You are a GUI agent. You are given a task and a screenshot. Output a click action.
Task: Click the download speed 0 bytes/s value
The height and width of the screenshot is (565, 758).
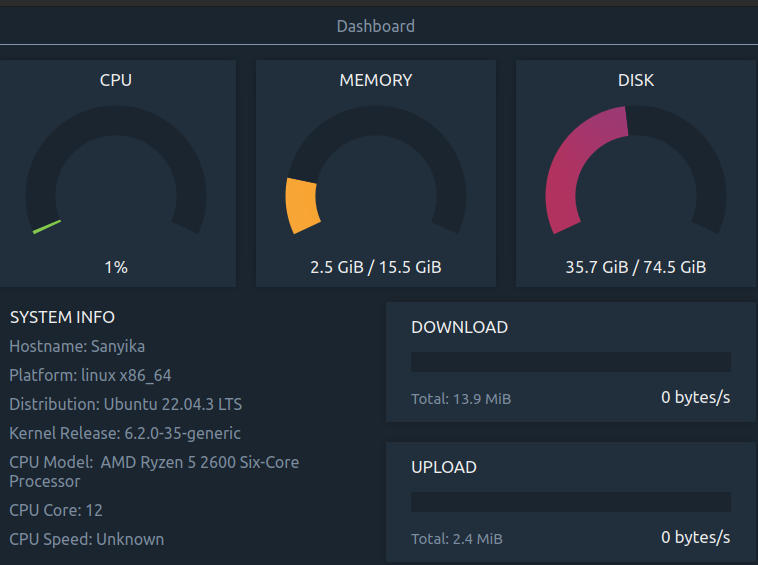click(x=695, y=397)
